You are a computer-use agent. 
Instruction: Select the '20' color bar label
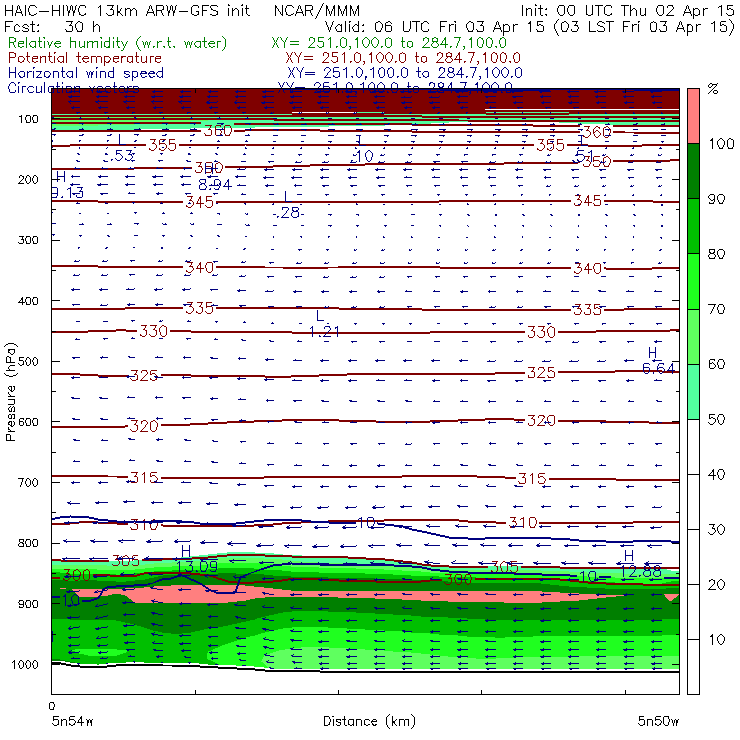coord(716,584)
